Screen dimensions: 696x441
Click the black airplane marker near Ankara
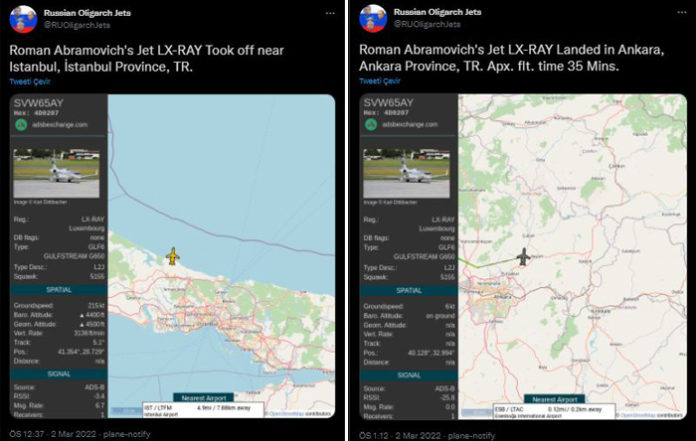tap(523, 257)
